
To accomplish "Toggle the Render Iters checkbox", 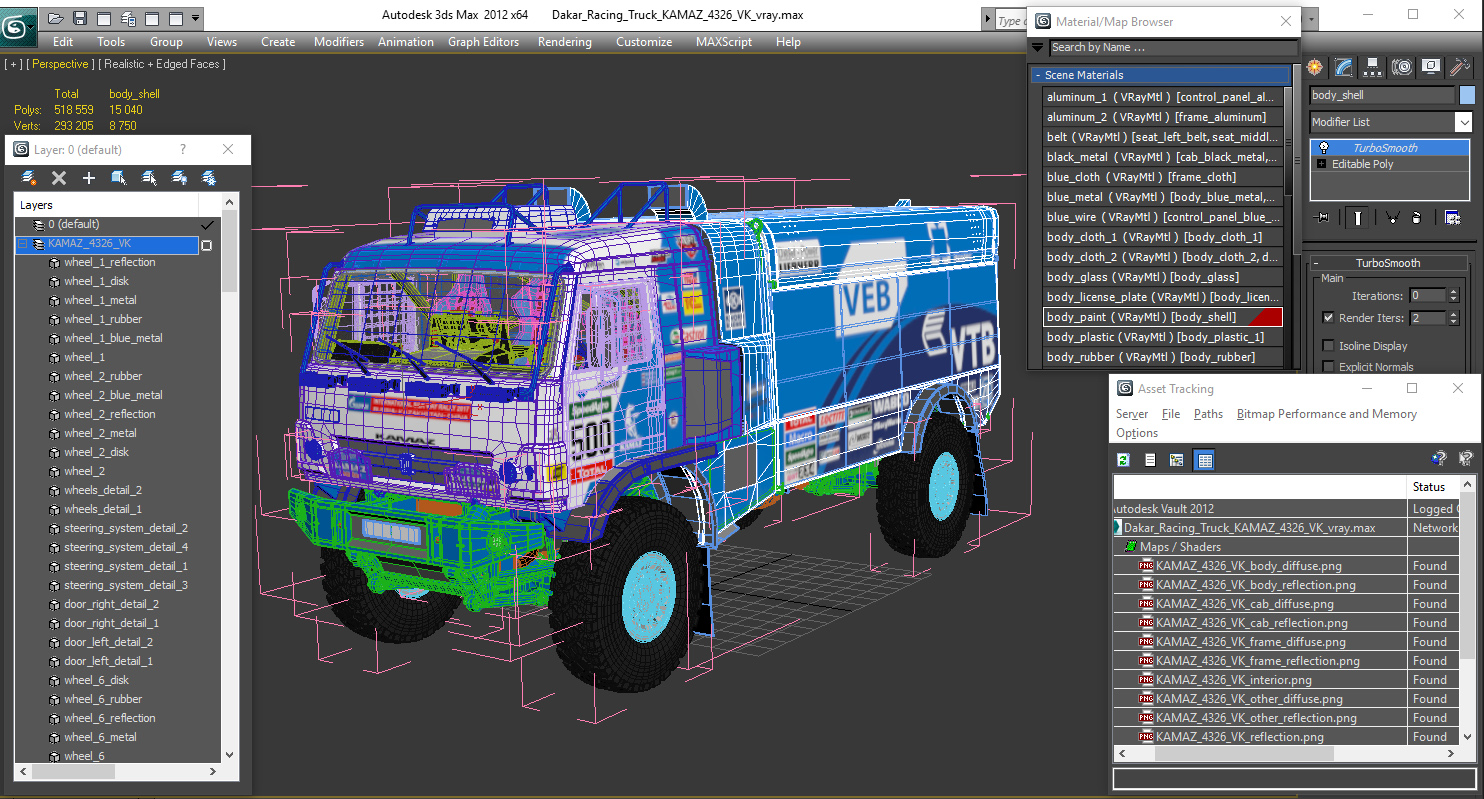I will point(1328,318).
